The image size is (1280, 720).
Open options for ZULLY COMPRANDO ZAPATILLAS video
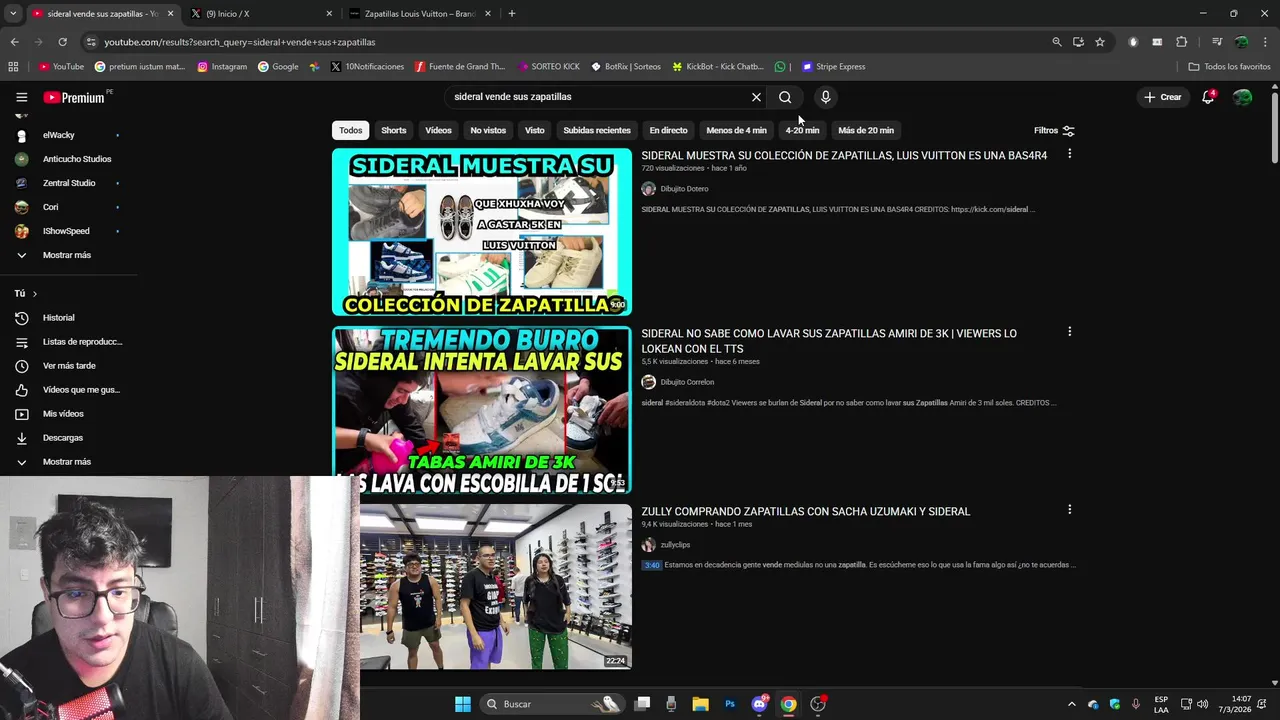(1069, 510)
